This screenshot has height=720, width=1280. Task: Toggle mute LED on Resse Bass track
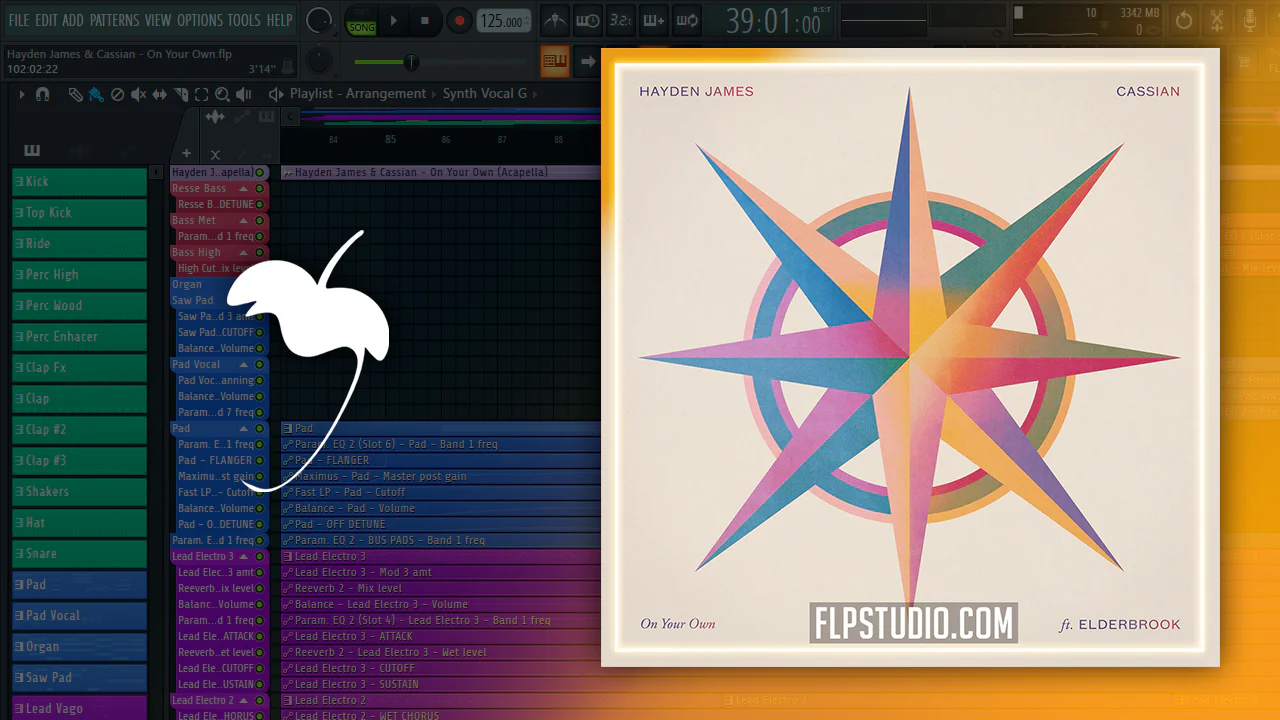pyautogui.click(x=260, y=189)
